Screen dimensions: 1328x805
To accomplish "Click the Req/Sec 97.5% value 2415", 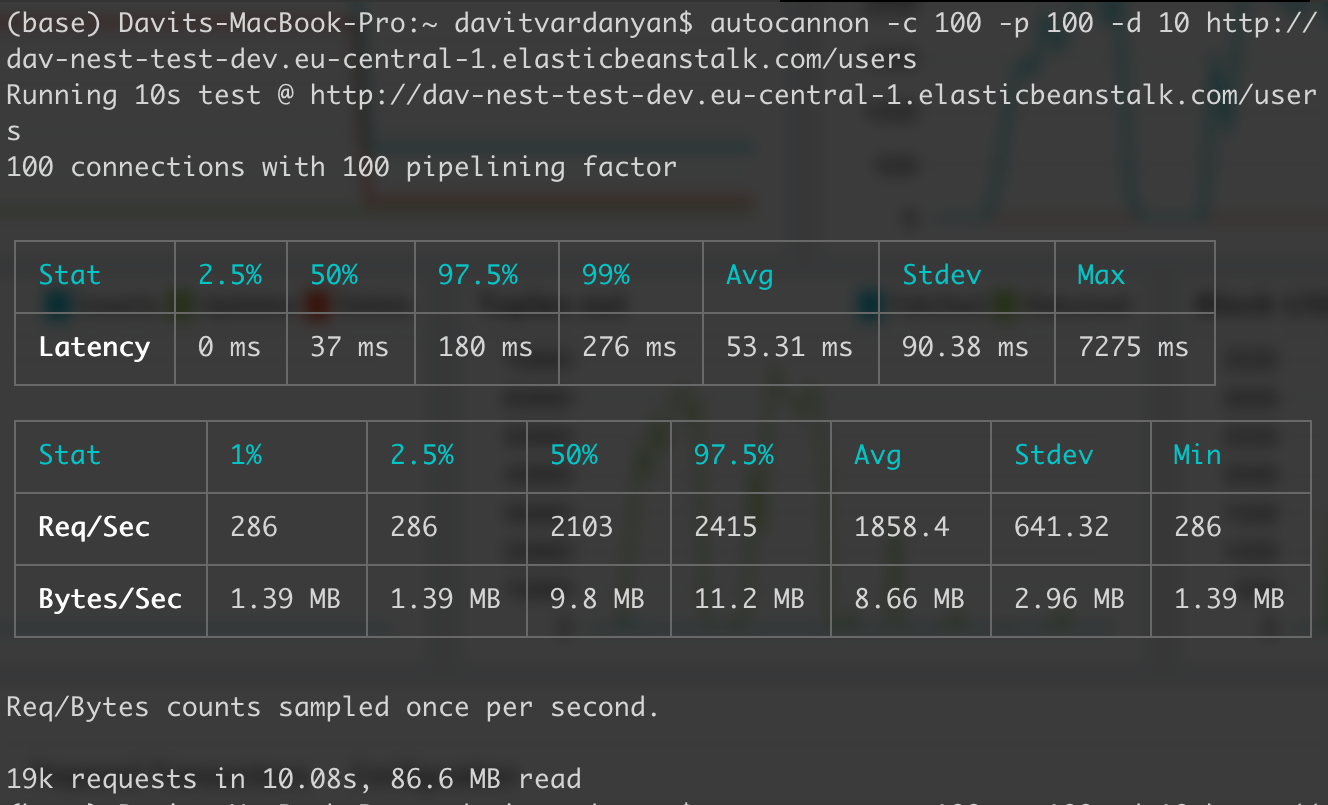I will (x=725, y=527).
